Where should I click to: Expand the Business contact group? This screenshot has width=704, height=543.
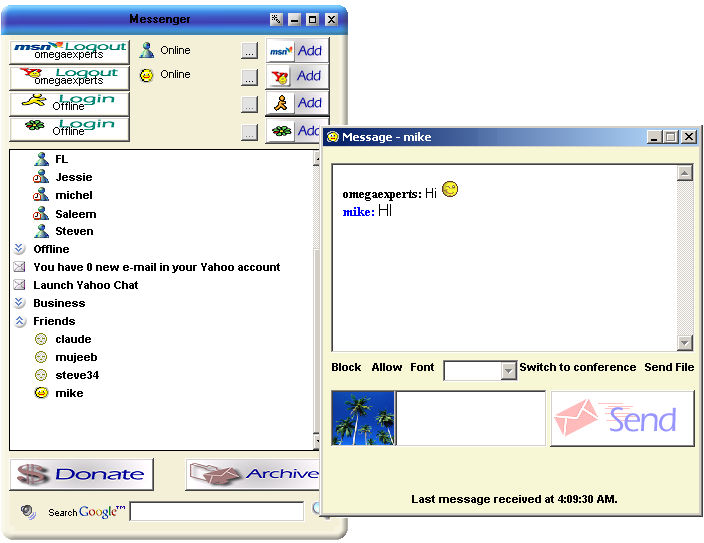[19, 303]
